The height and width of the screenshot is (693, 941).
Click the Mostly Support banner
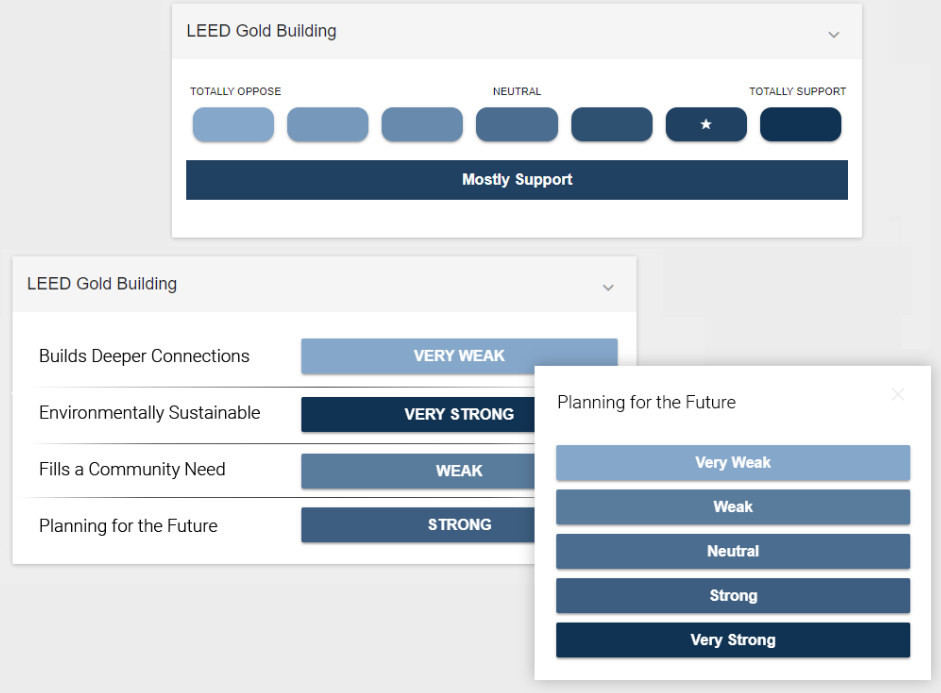pos(517,179)
